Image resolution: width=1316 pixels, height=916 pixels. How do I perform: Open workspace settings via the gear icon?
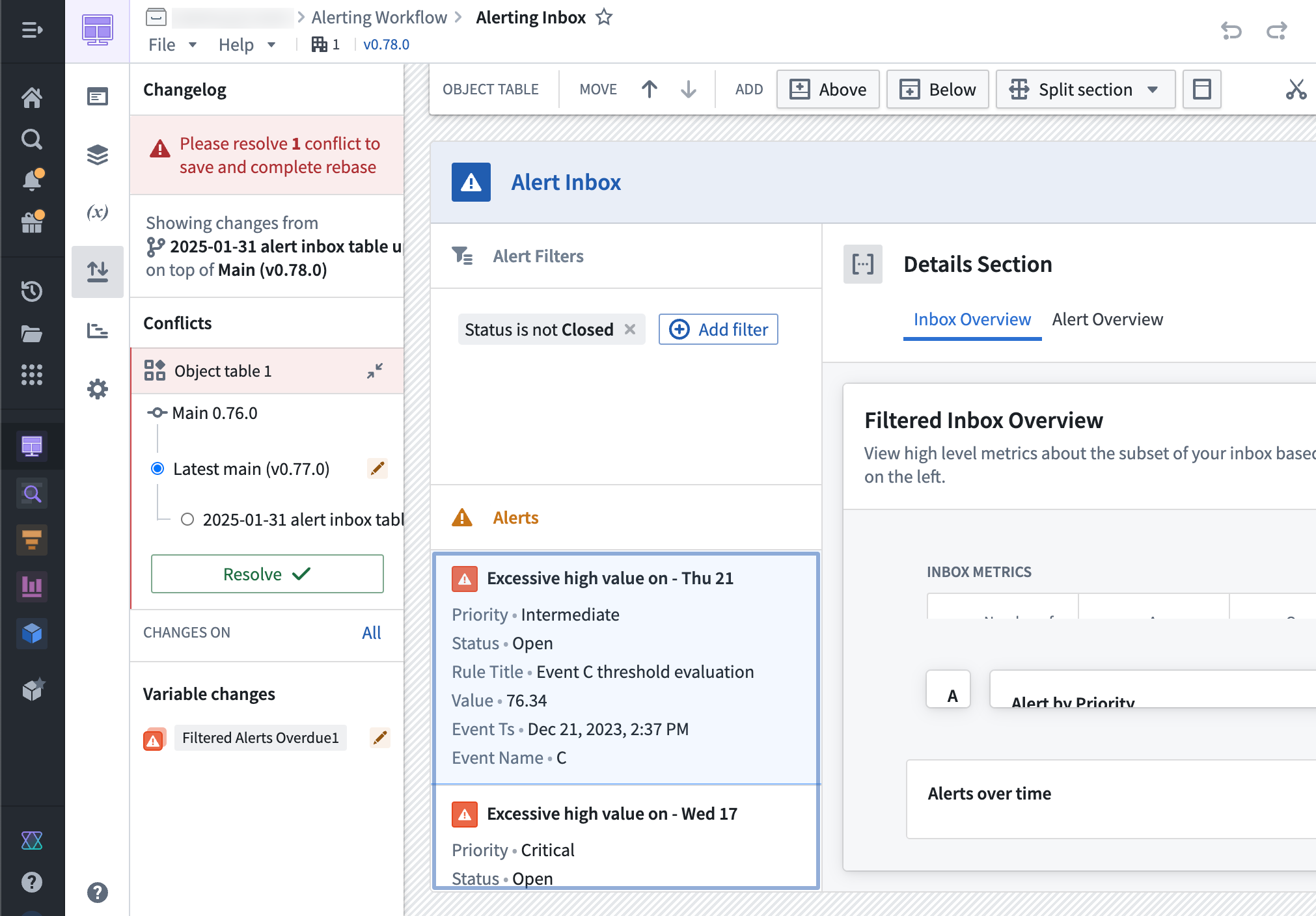(x=97, y=388)
